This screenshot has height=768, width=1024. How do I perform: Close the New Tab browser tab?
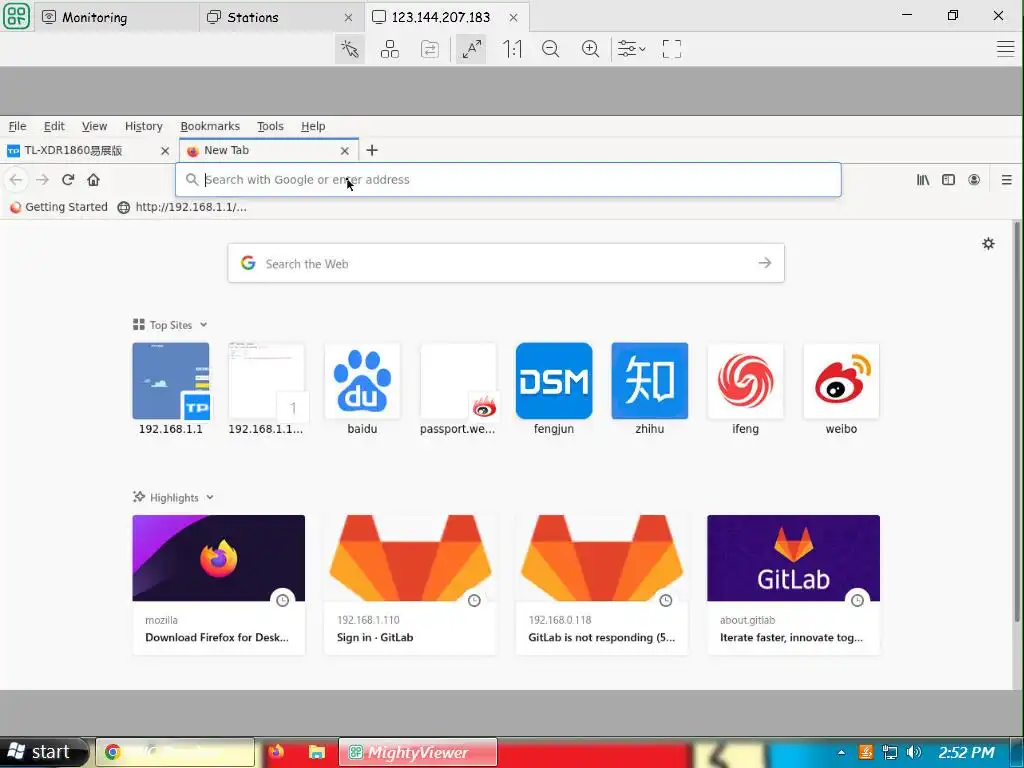[x=345, y=151]
